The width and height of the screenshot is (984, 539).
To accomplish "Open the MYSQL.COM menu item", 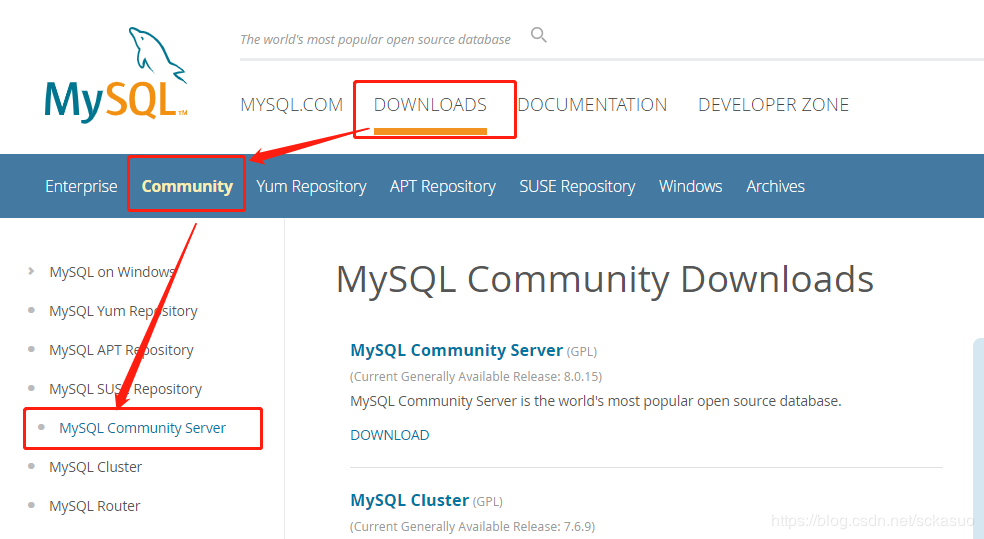I will [x=291, y=105].
